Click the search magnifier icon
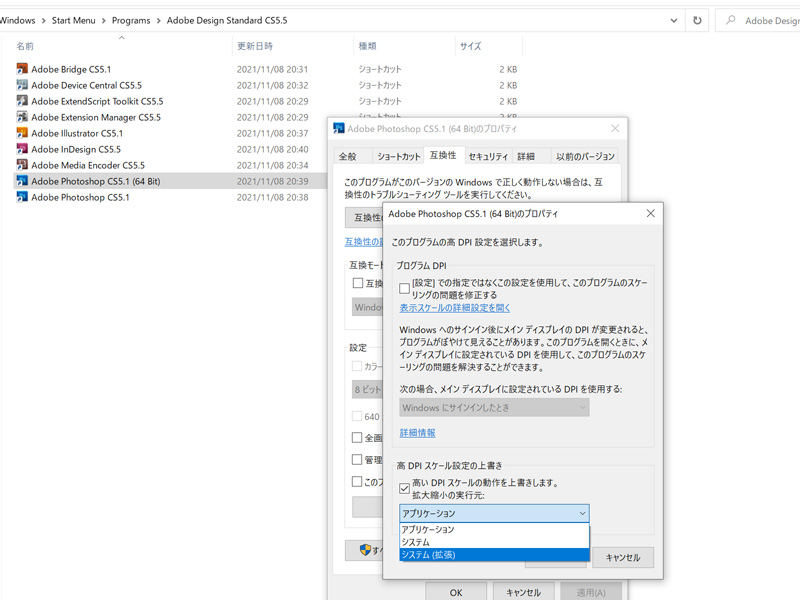Screen dimensions: 800x600 pos(731,20)
